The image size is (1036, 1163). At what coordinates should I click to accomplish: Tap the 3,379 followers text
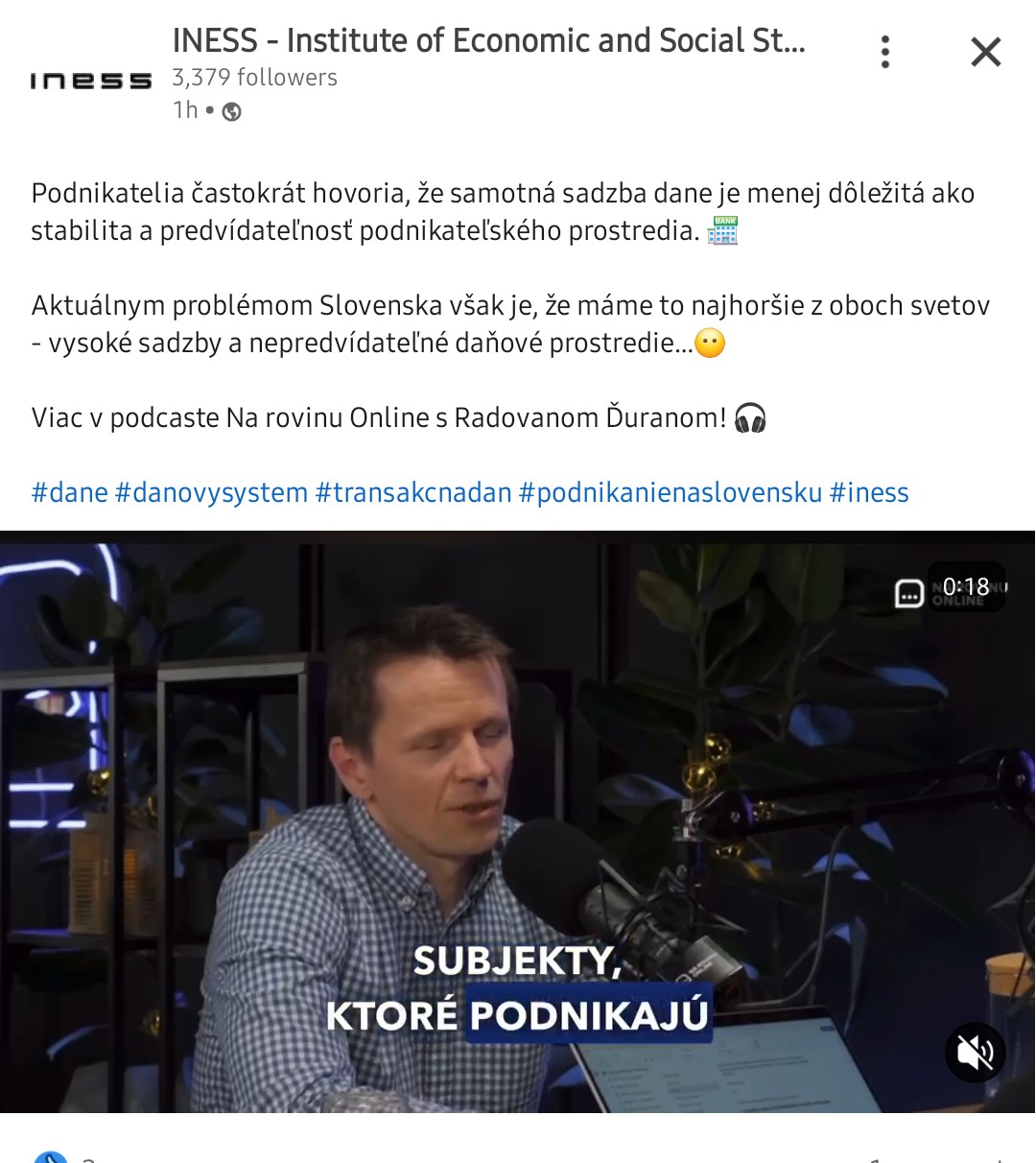click(254, 78)
